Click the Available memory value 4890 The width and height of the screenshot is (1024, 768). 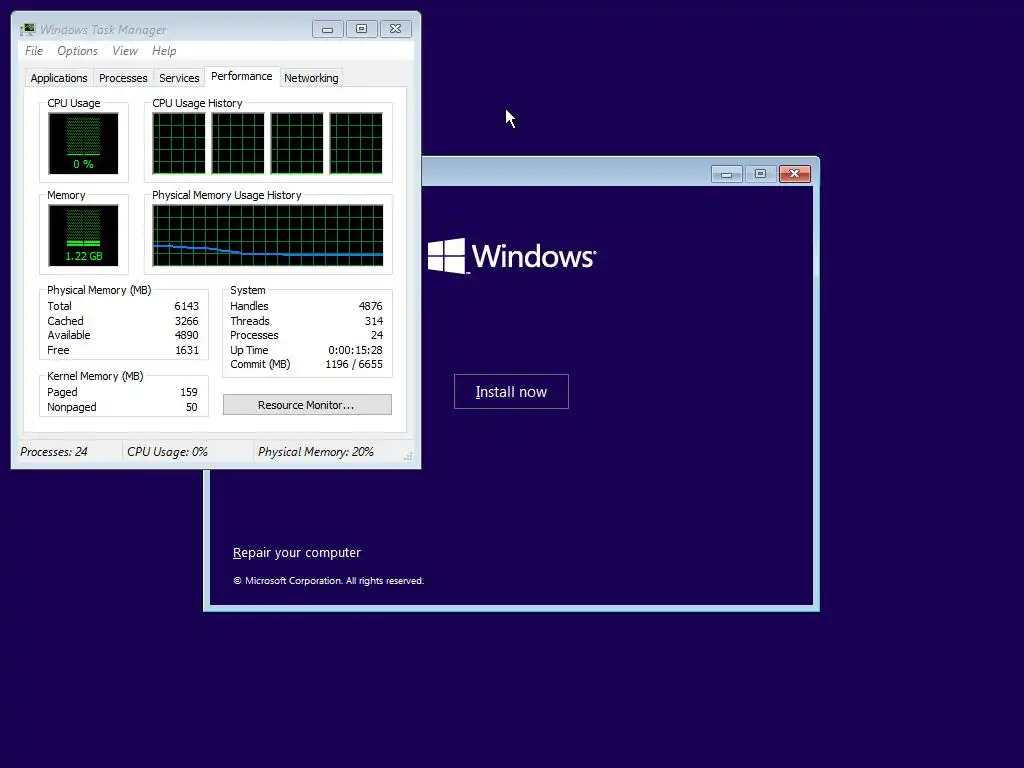(186, 336)
